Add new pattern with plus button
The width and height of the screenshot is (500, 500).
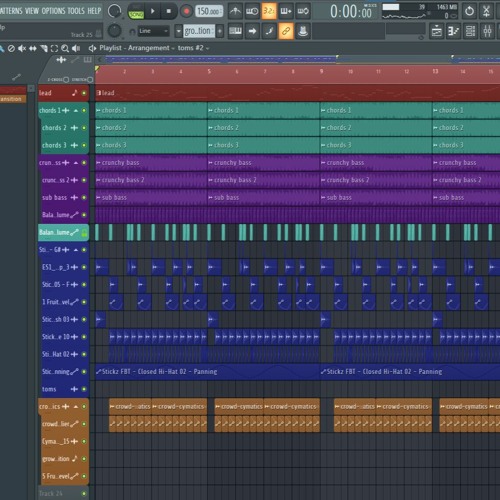click(220, 31)
